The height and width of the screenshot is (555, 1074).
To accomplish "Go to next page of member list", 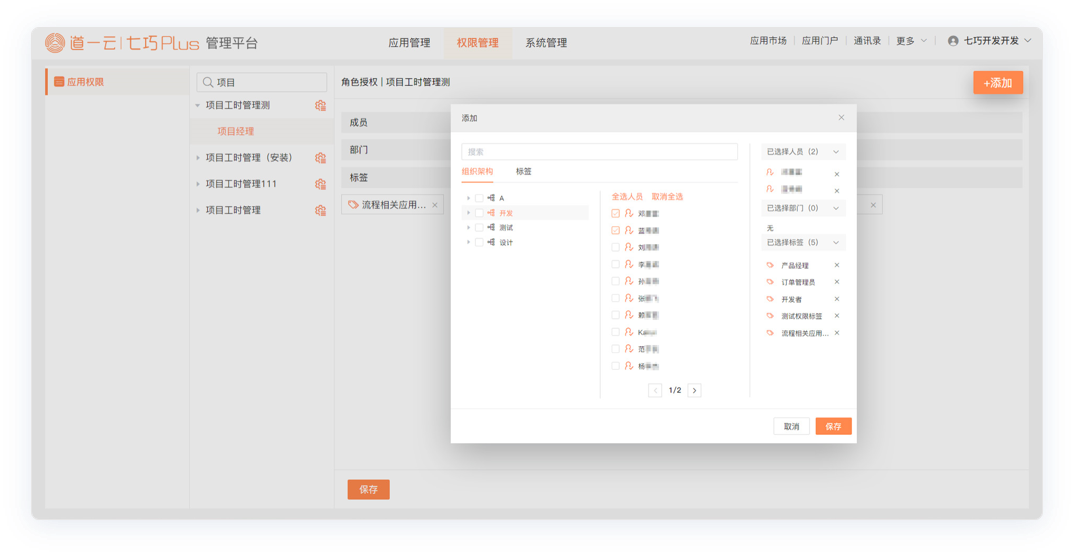I will tap(695, 390).
